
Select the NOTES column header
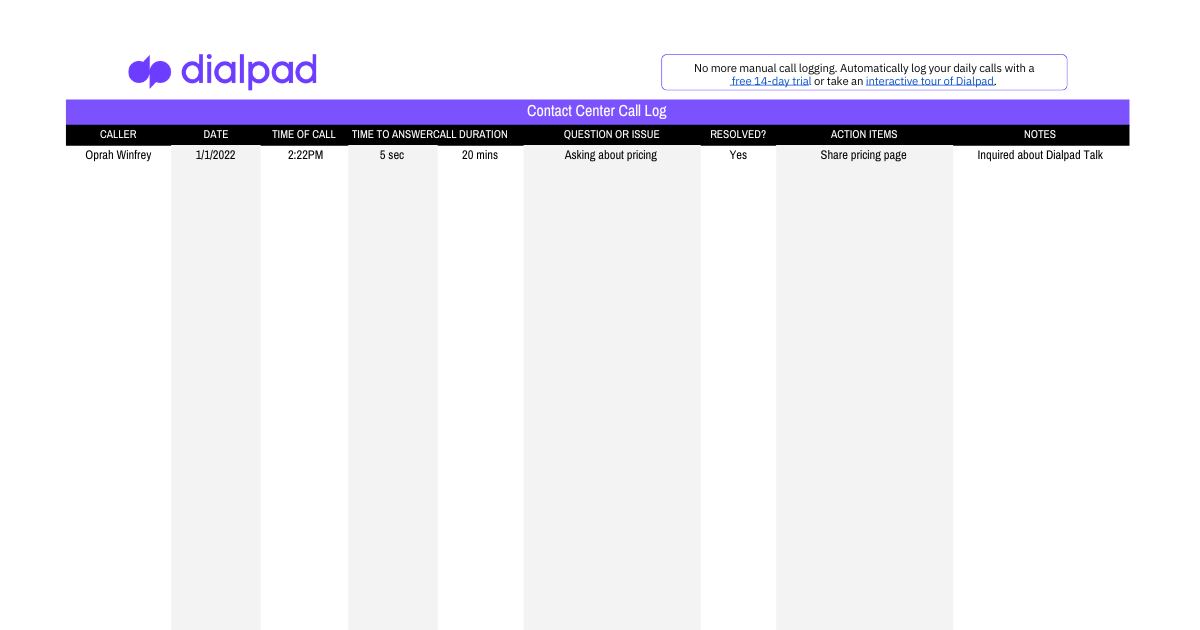pos(1039,134)
